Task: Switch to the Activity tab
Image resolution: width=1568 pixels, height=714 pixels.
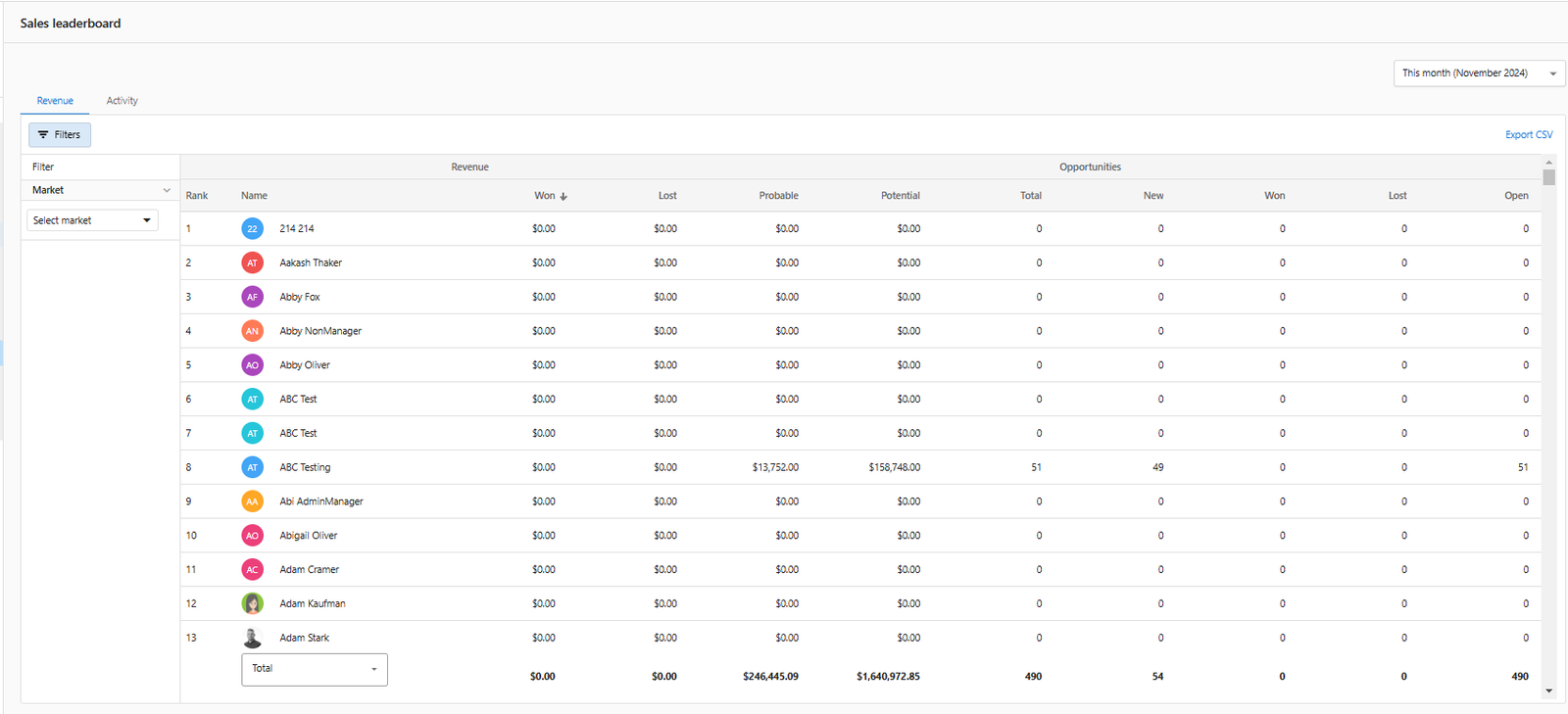Action: 122,101
